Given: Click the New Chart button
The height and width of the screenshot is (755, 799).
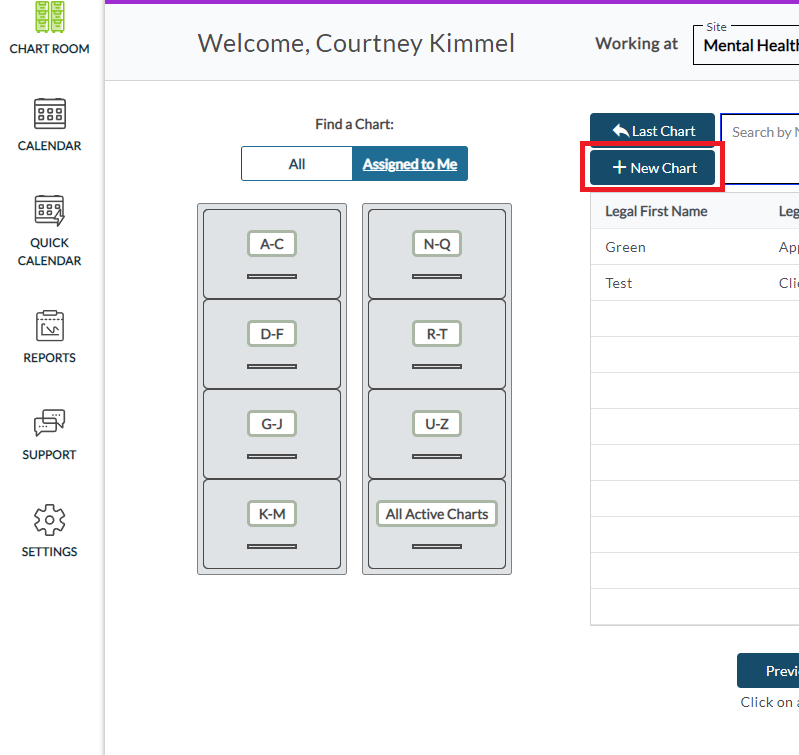Looking at the screenshot, I should coord(653,168).
